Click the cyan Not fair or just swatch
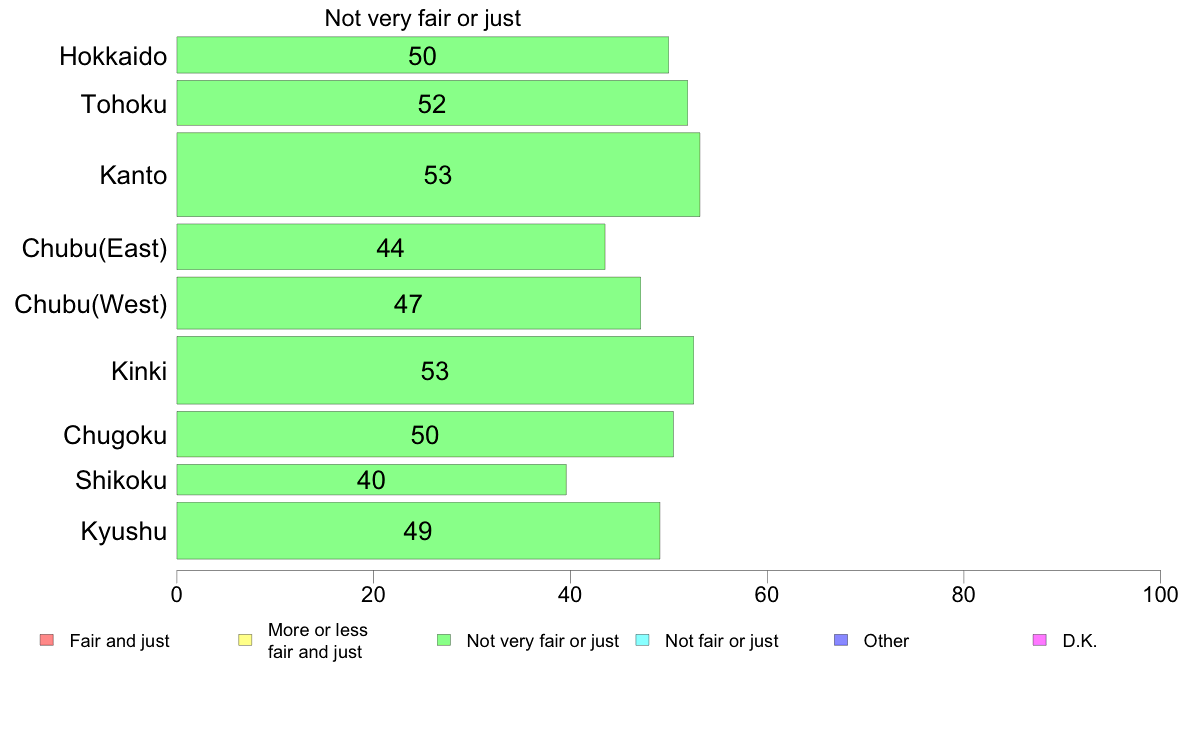Viewport: 1188px width, 736px height. pos(642,640)
